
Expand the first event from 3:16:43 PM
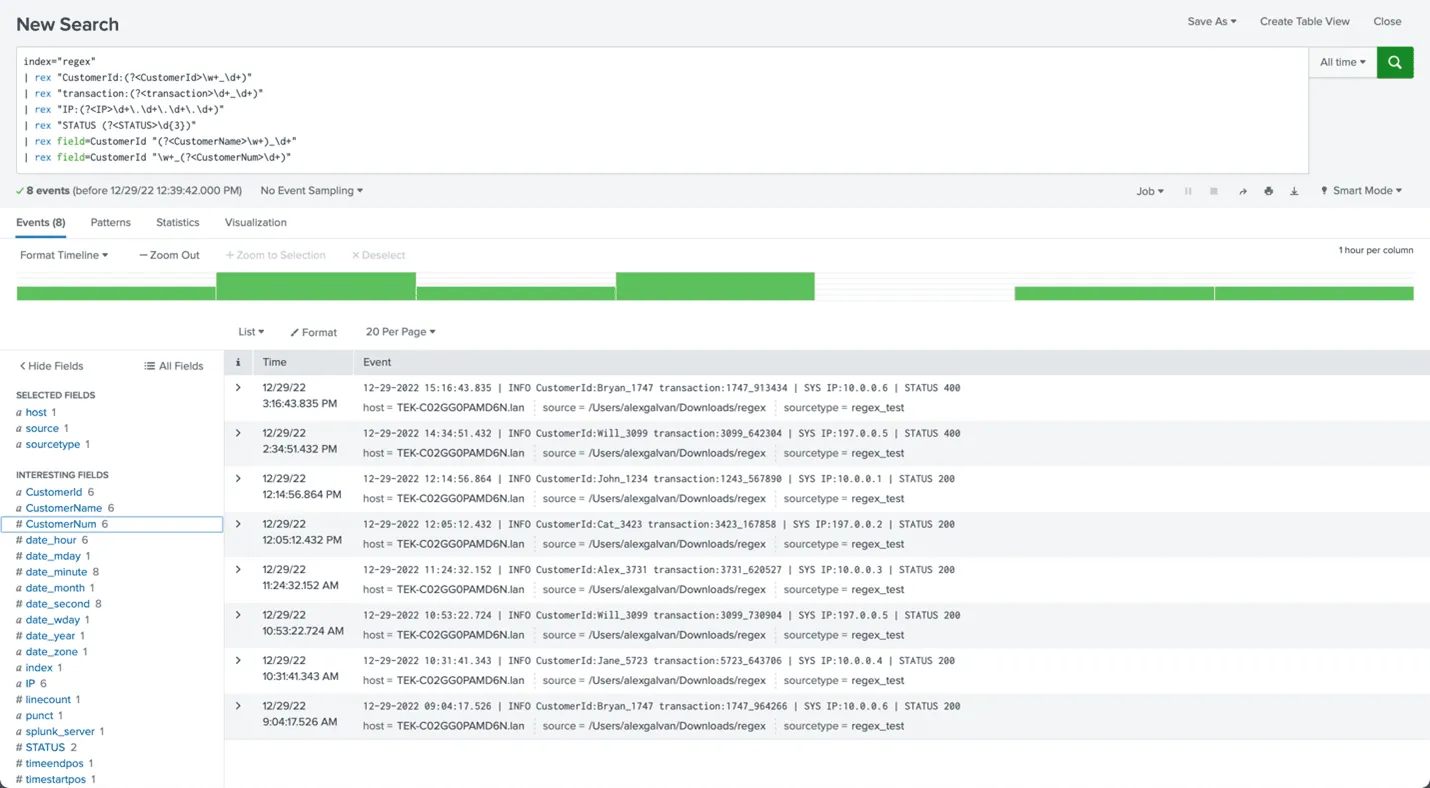click(x=238, y=388)
